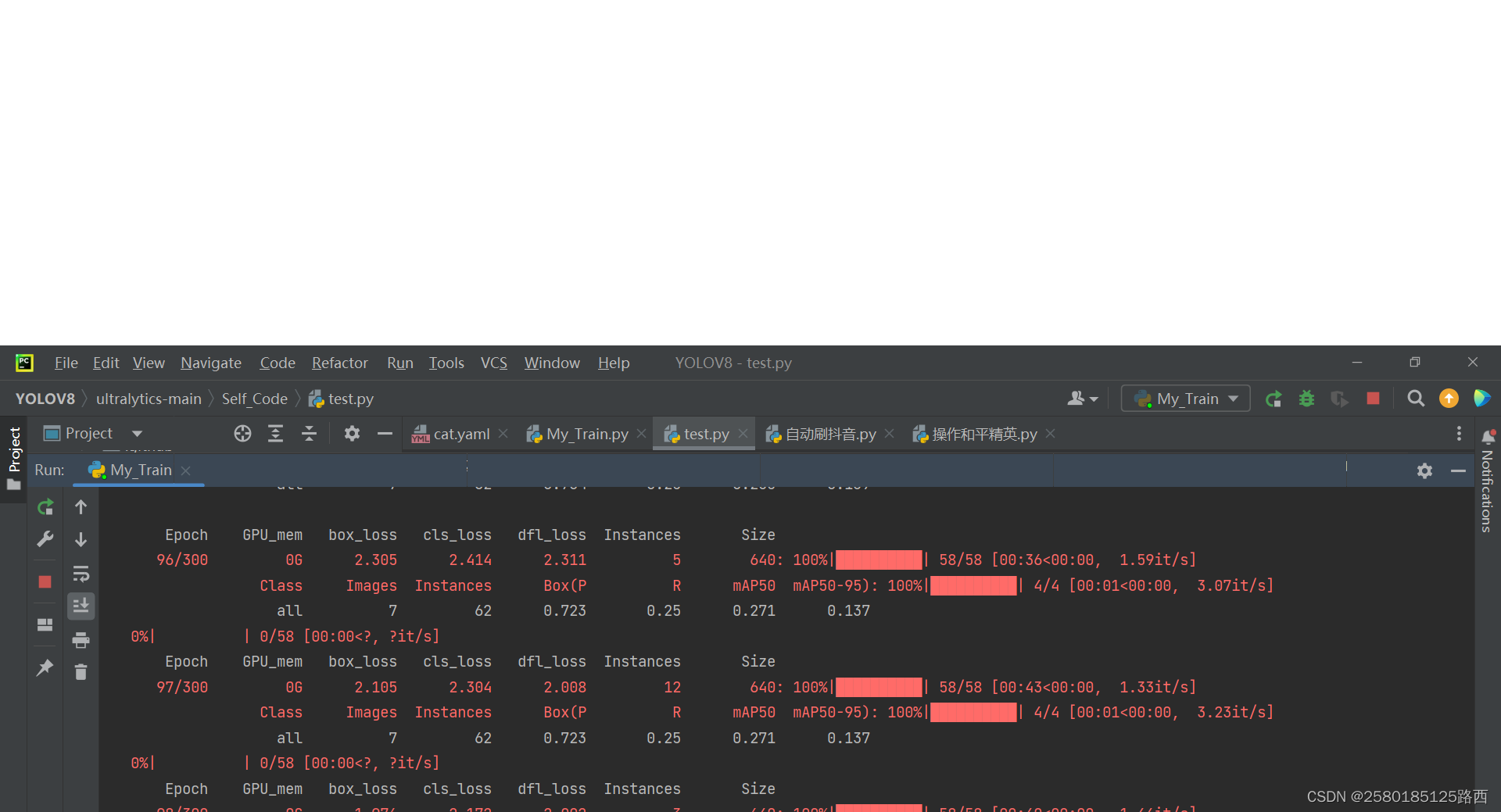Click the 97/300 epoch text
Image resolution: width=1501 pixels, height=812 pixels.
click(x=182, y=688)
